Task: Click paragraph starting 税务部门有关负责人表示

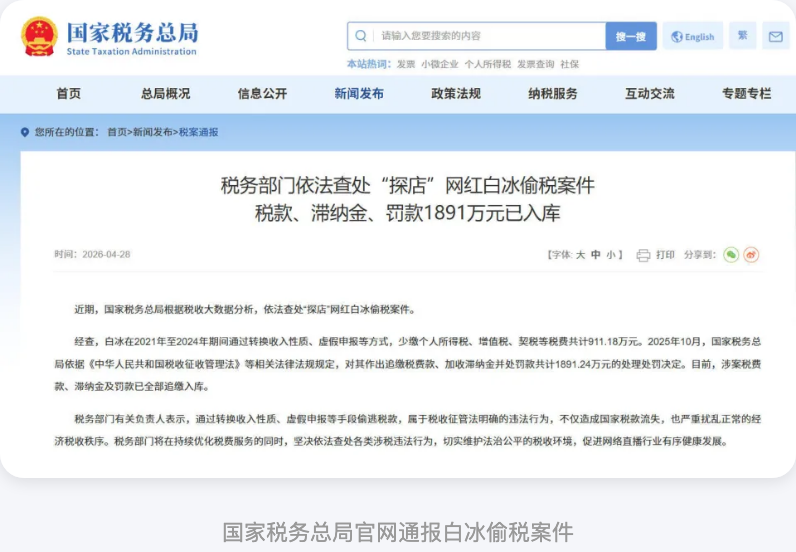Action: (x=408, y=430)
